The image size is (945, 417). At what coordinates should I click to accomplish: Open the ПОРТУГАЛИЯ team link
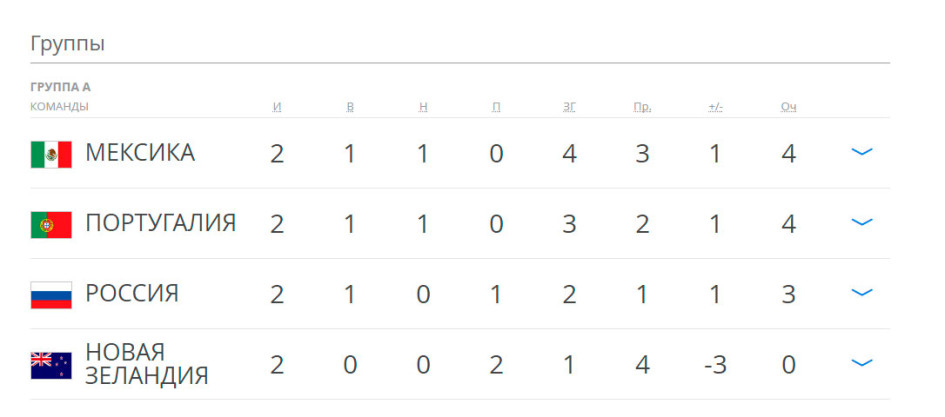160,223
